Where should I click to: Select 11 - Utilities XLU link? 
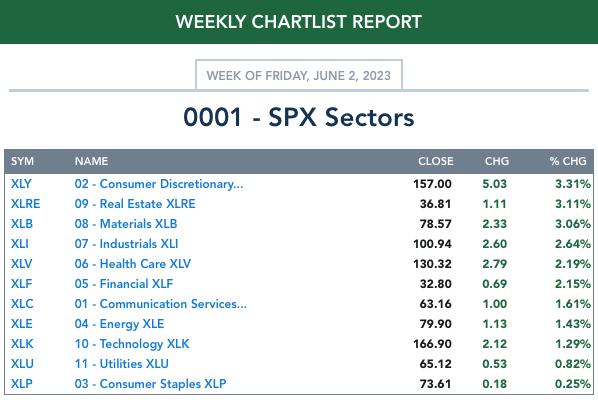121,364
